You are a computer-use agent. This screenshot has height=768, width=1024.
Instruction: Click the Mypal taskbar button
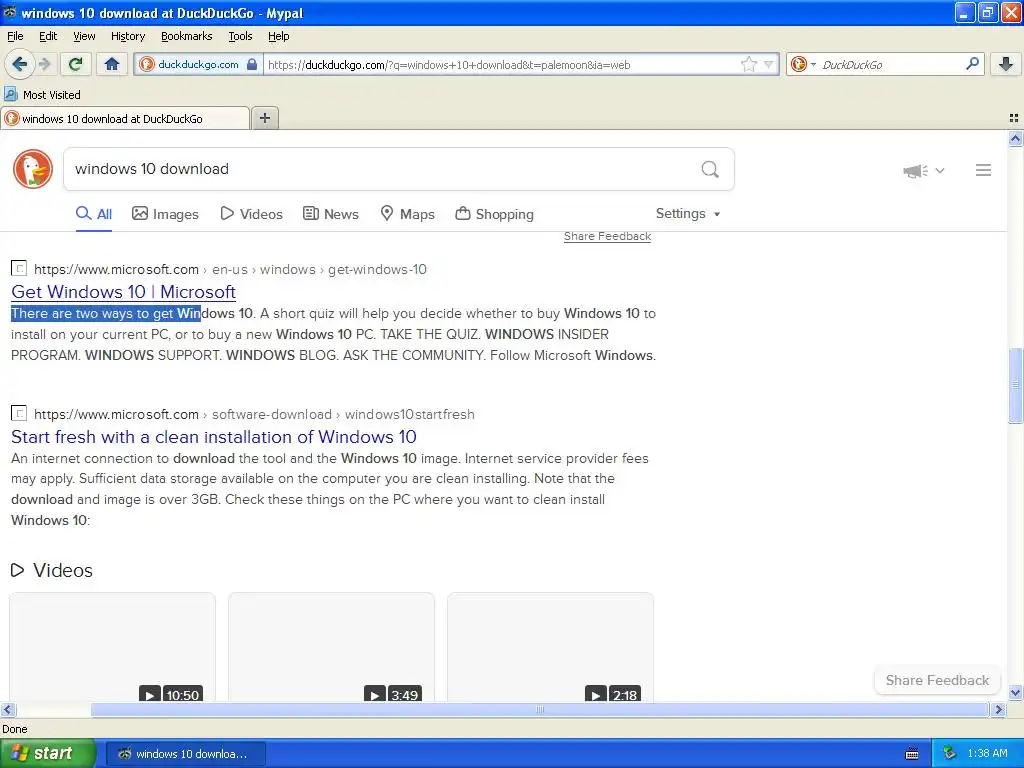[x=185, y=754]
